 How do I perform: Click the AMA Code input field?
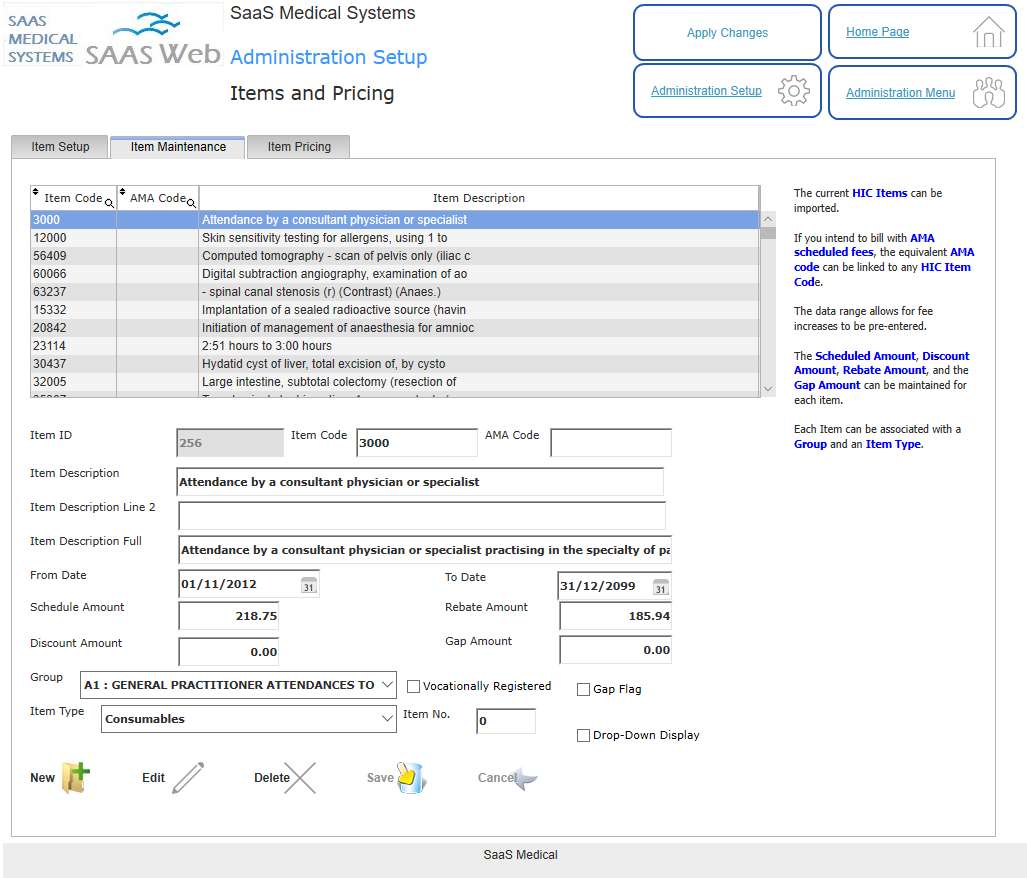pyautogui.click(x=611, y=443)
